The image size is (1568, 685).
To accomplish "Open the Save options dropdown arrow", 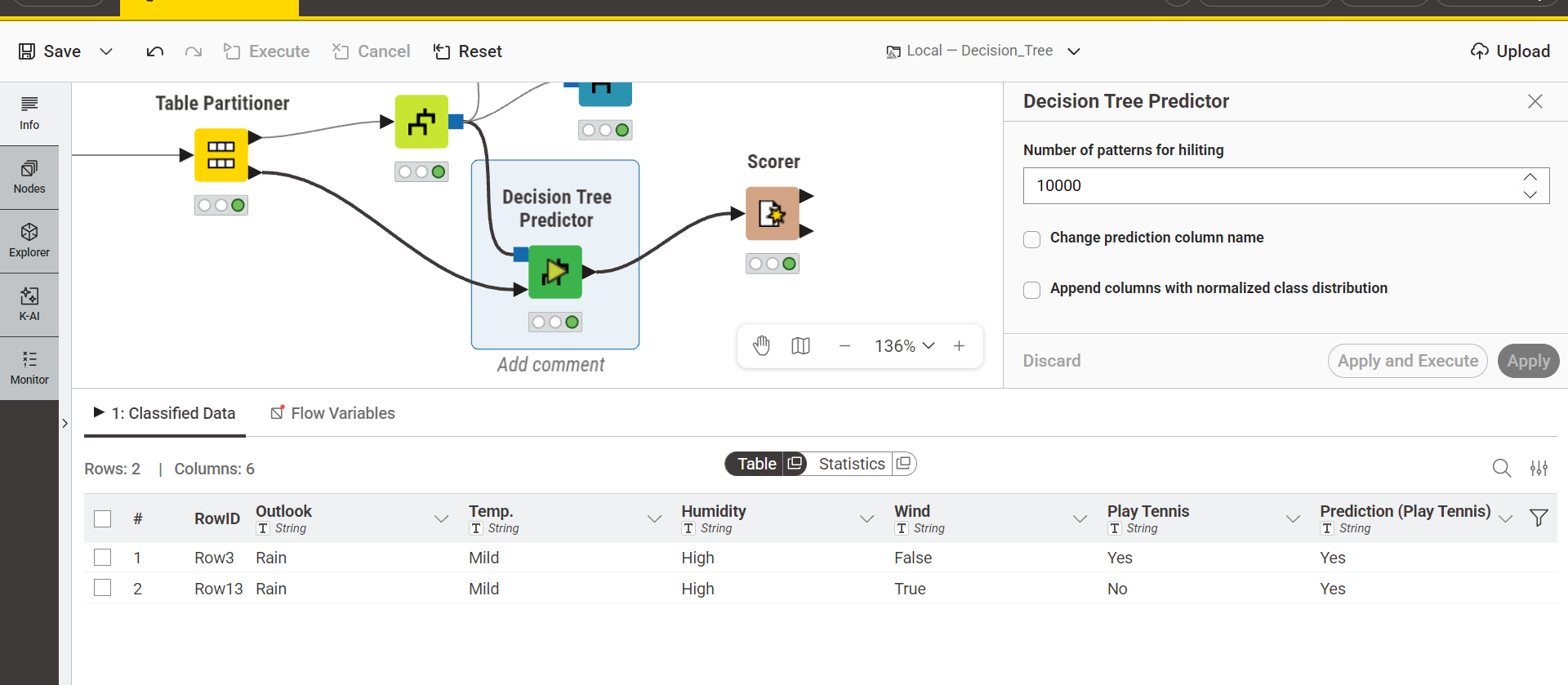I will (x=106, y=51).
